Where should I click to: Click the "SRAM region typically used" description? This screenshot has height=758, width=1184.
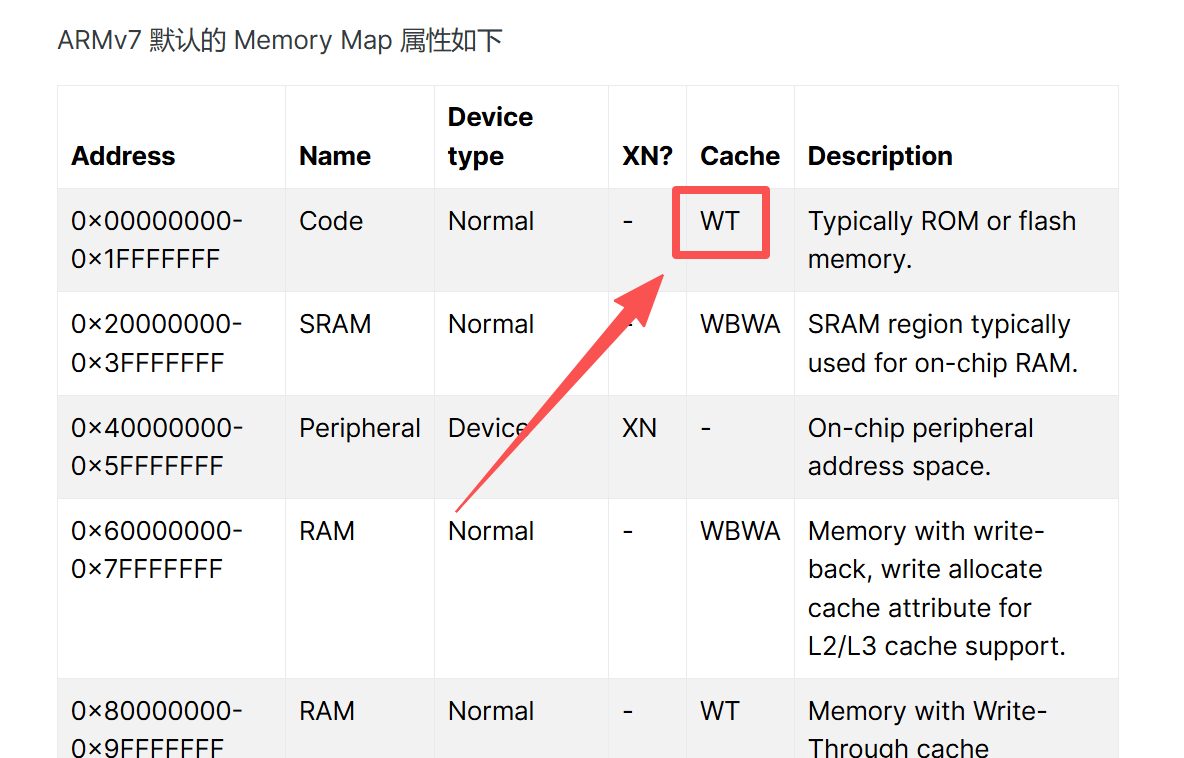[x=942, y=343]
